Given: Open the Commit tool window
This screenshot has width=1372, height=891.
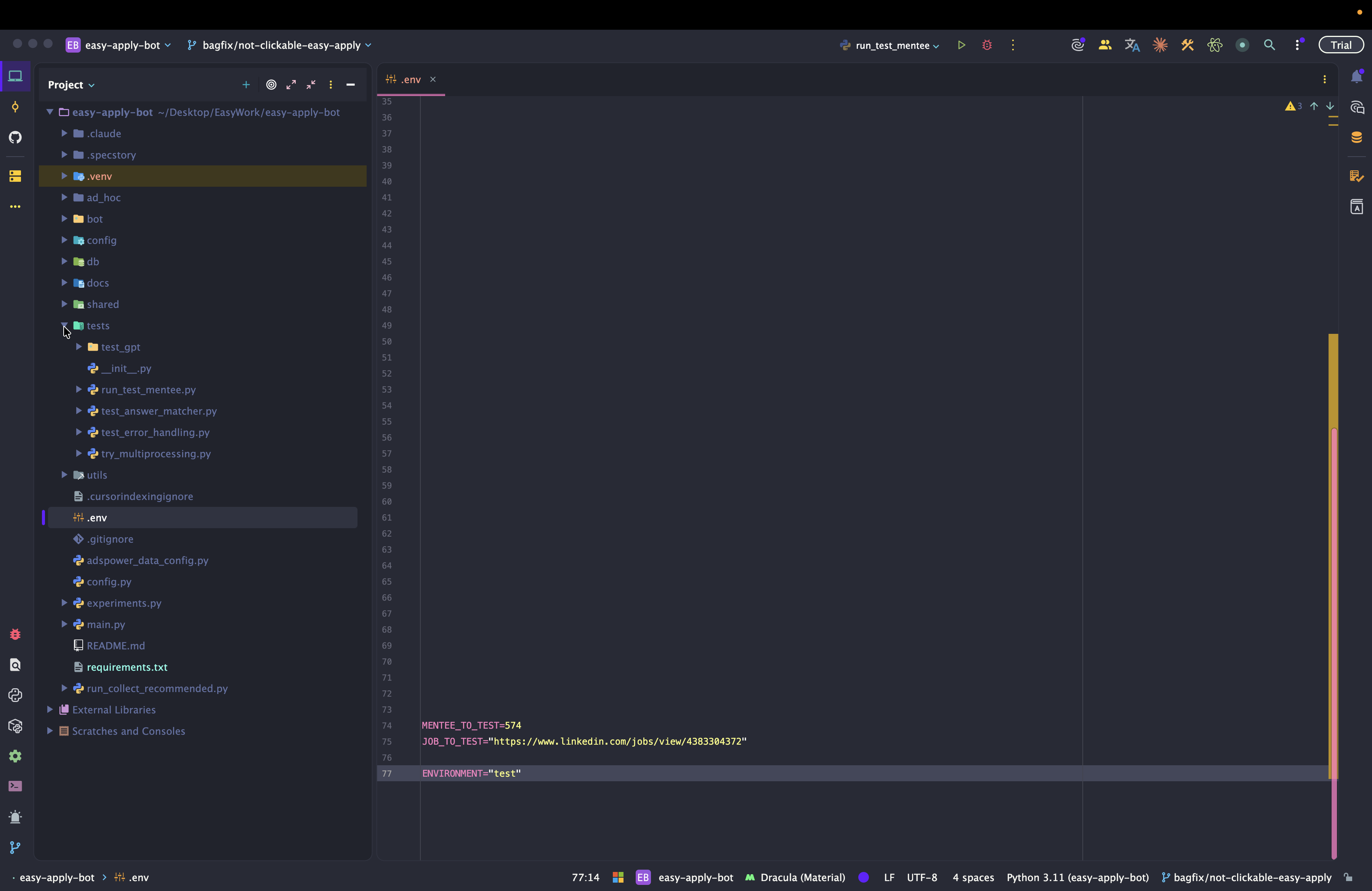Looking at the screenshot, I should [16, 107].
